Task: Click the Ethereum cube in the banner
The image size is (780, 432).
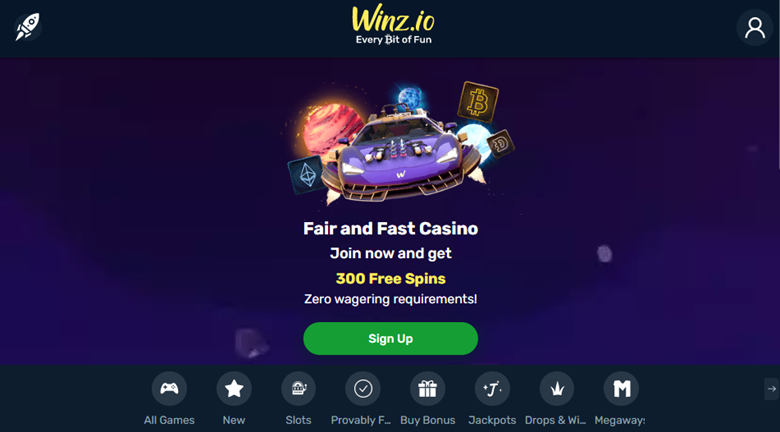Action: pyautogui.click(x=307, y=175)
